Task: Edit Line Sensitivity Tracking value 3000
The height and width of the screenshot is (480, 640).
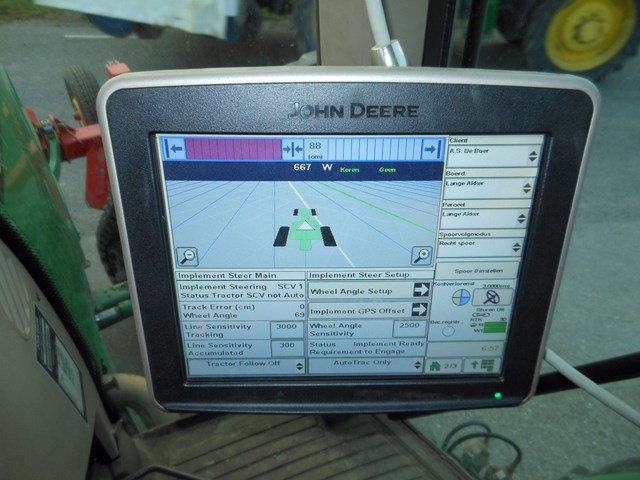Action: point(285,327)
